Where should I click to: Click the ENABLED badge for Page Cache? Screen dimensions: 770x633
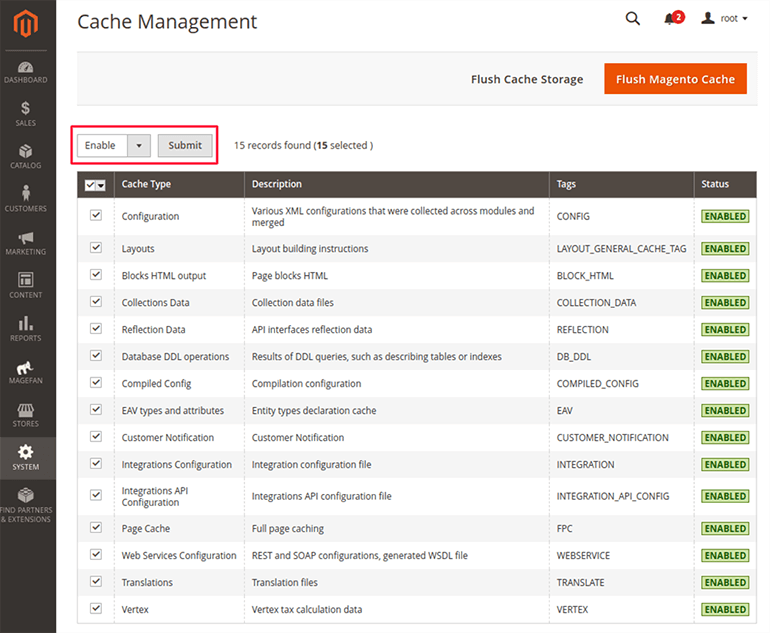[x=725, y=528]
